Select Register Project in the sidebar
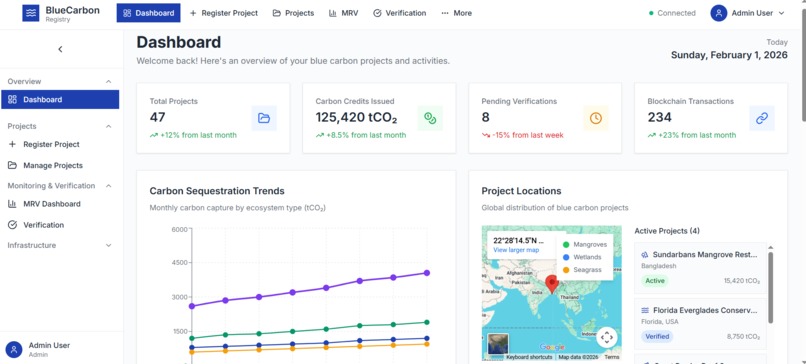 (x=60, y=144)
